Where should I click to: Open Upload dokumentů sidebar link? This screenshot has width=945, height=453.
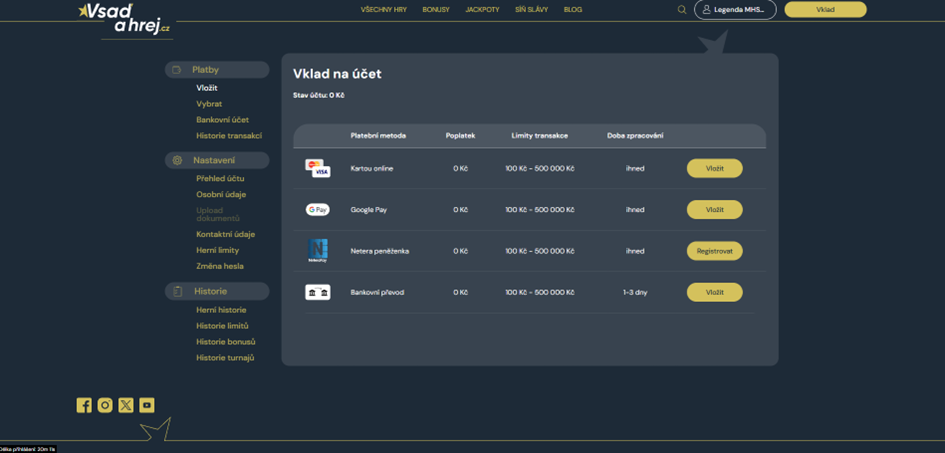click(218, 214)
